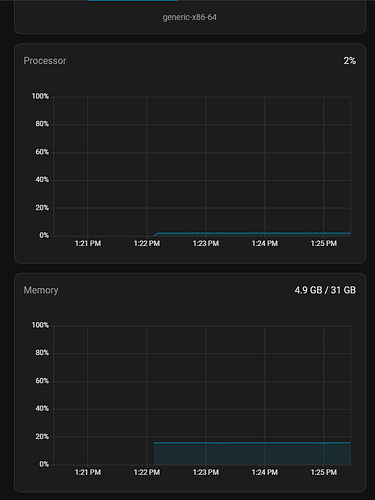Click the 1:25 PM label on Processor chart

tap(324, 243)
